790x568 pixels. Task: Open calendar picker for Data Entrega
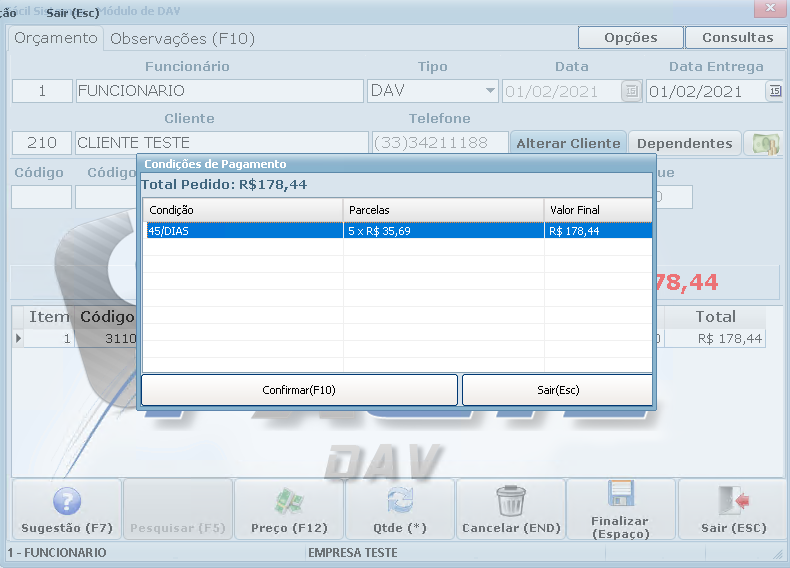(x=775, y=91)
